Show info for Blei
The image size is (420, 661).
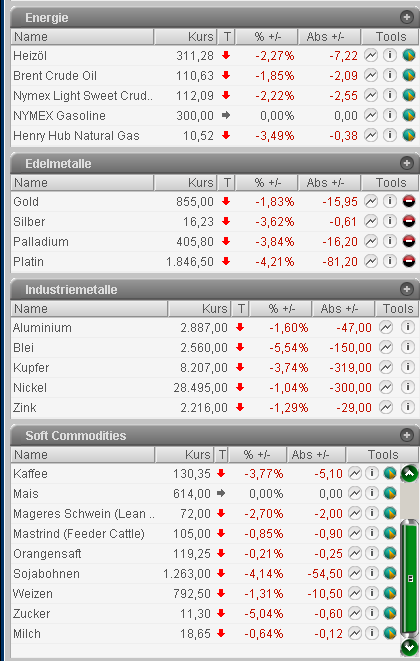407,347
